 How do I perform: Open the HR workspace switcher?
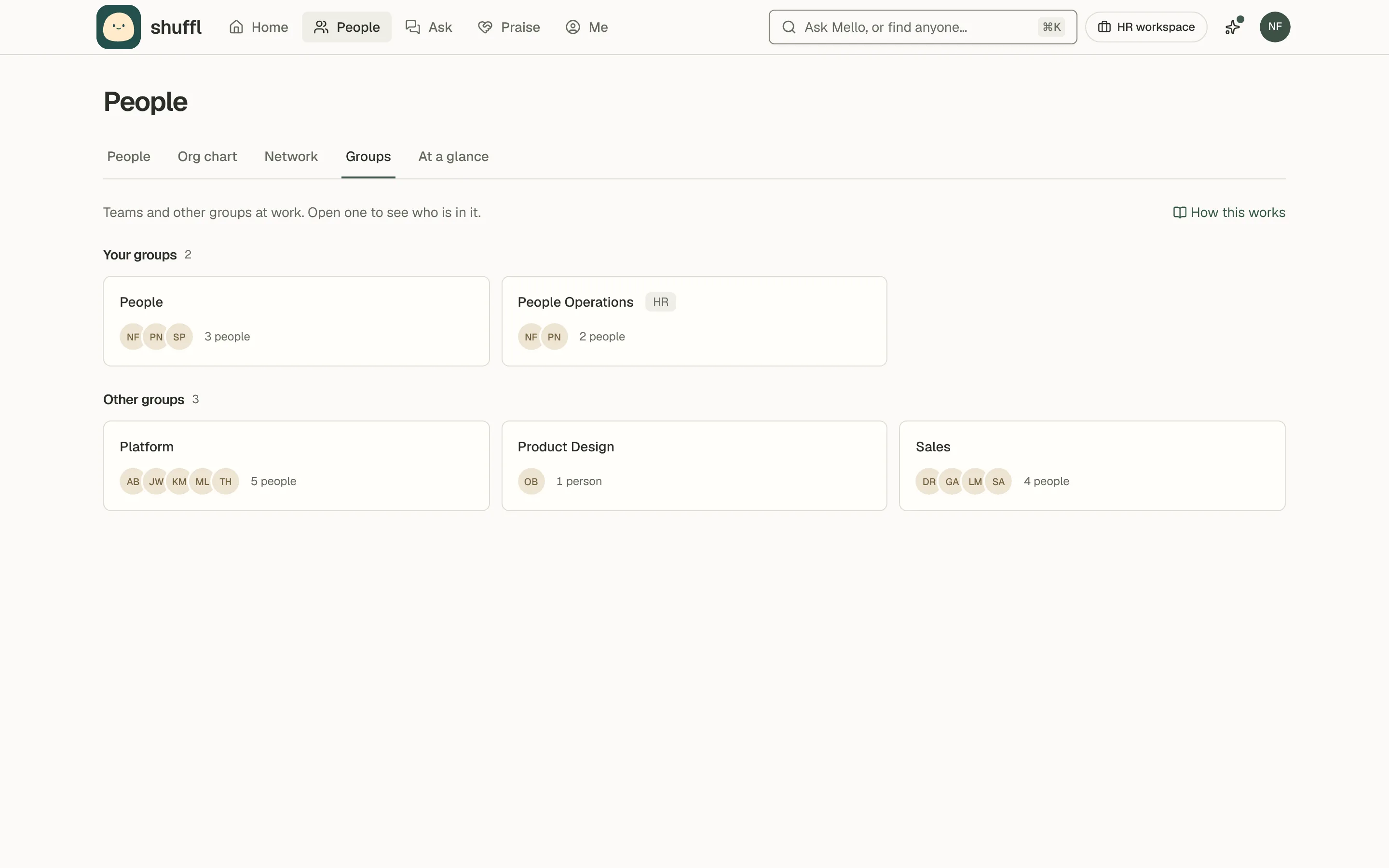coord(1145,27)
